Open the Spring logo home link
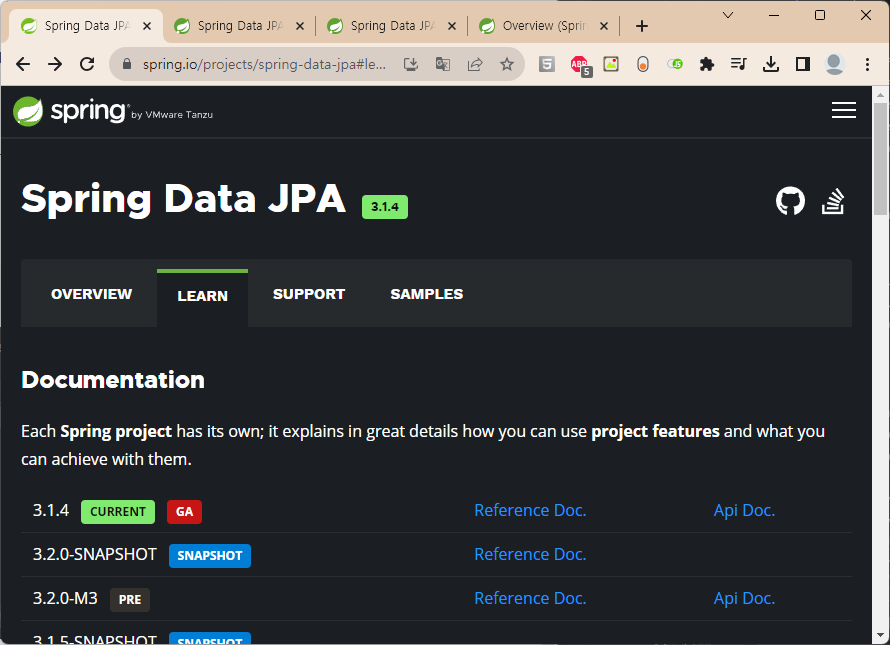 (113, 111)
